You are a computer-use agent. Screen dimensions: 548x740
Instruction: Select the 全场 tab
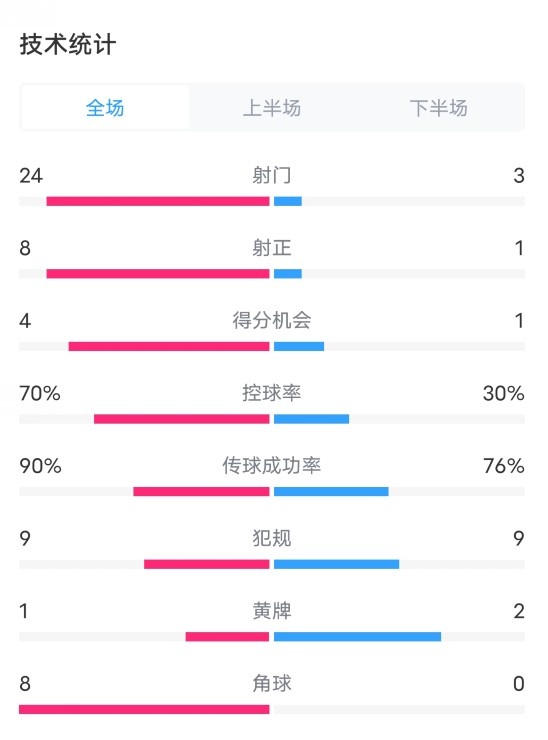[105, 108]
